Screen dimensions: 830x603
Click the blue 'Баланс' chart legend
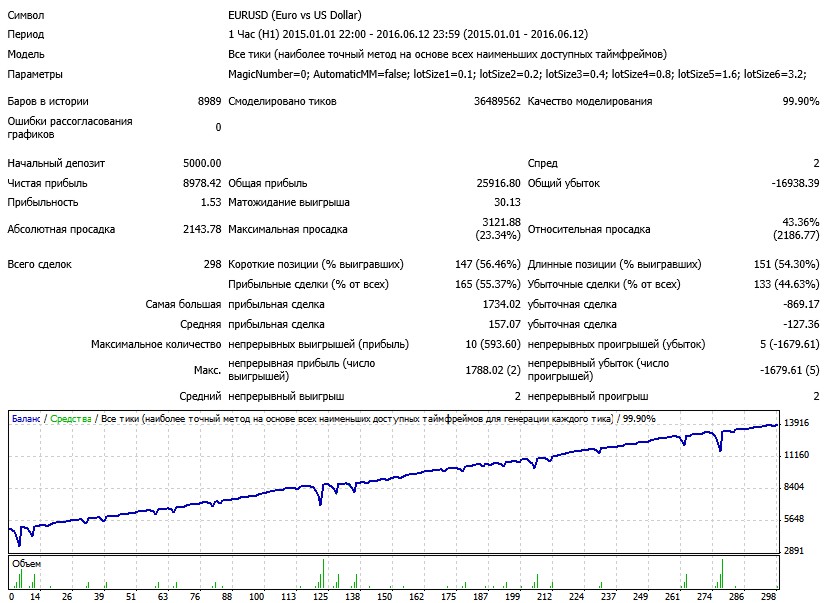(26, 419)
